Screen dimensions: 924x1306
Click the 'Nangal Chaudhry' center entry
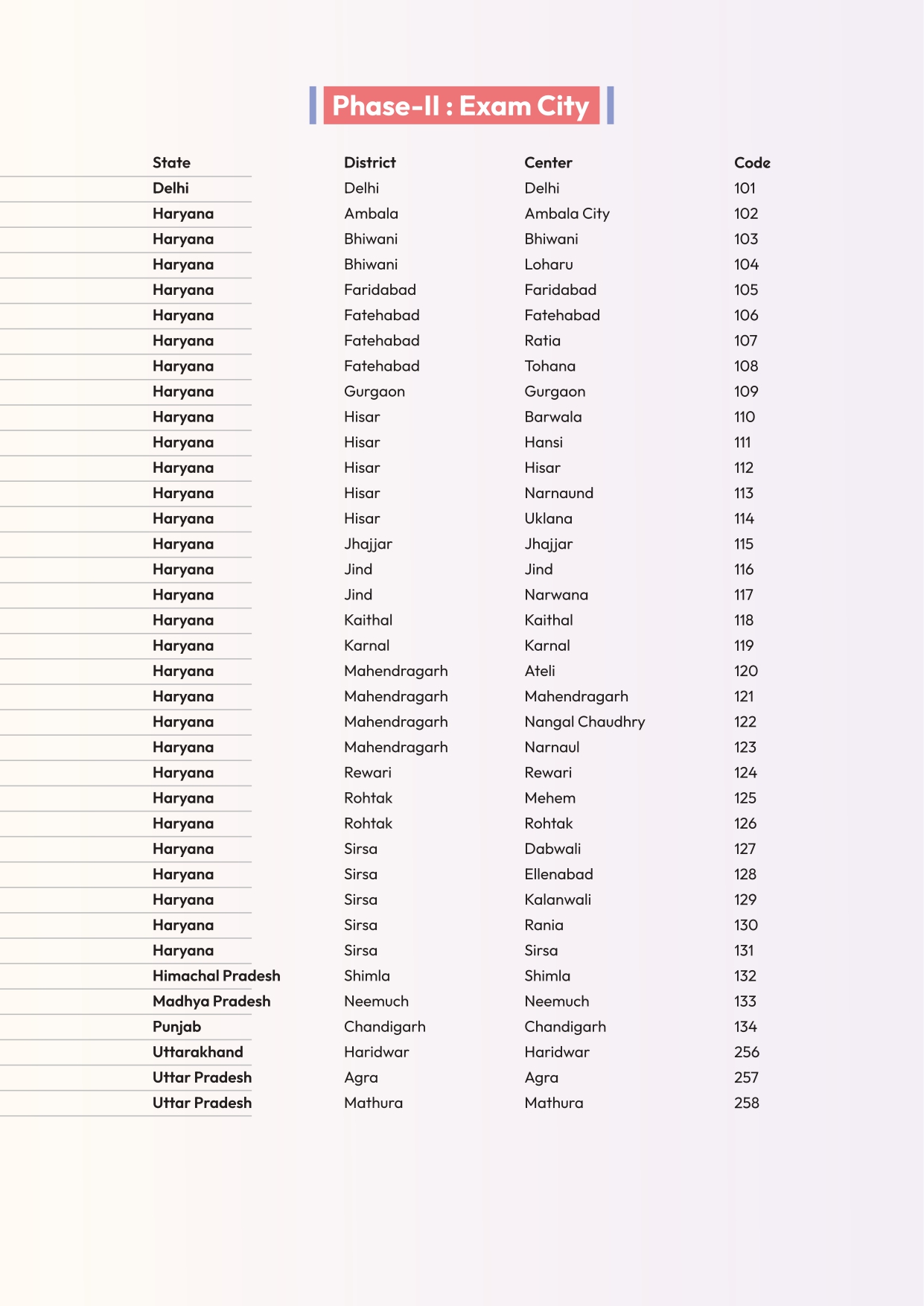coord(584,722)
